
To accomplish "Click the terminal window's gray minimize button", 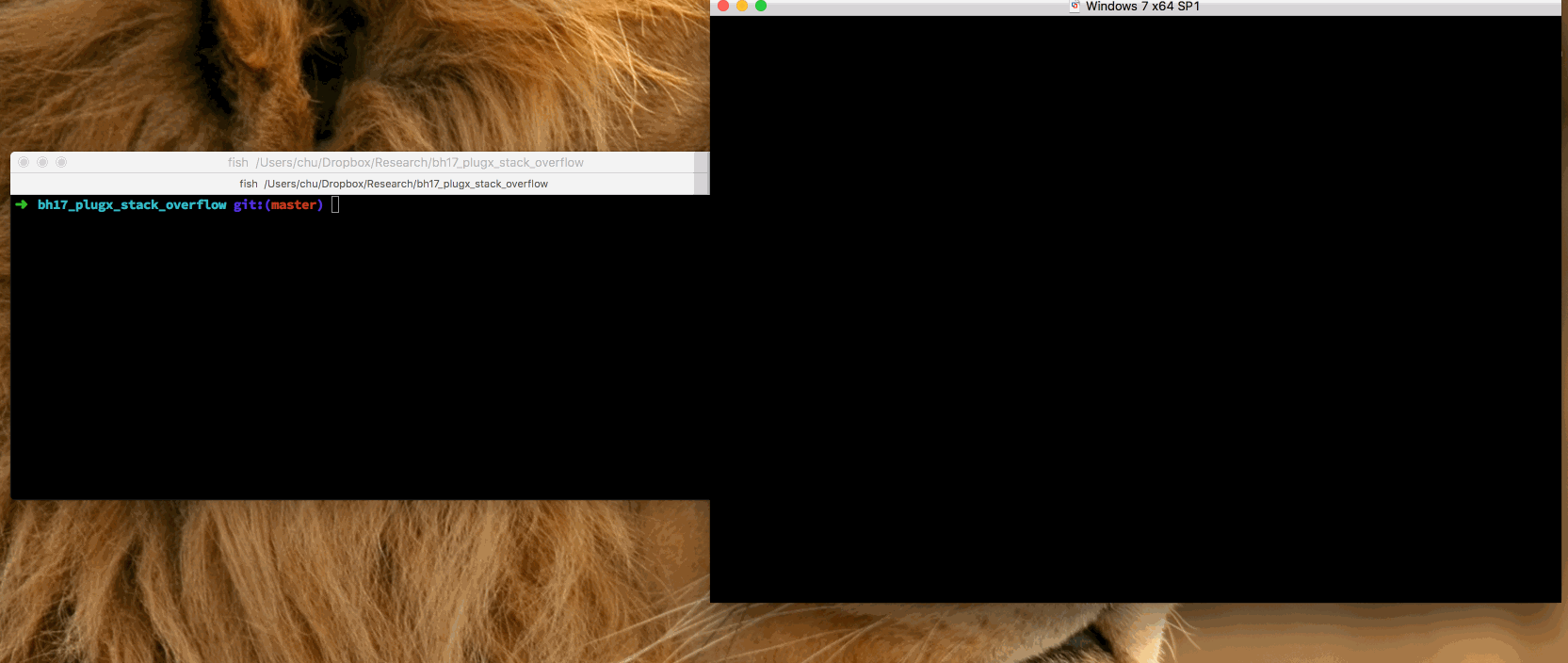I will coord(42,162).
